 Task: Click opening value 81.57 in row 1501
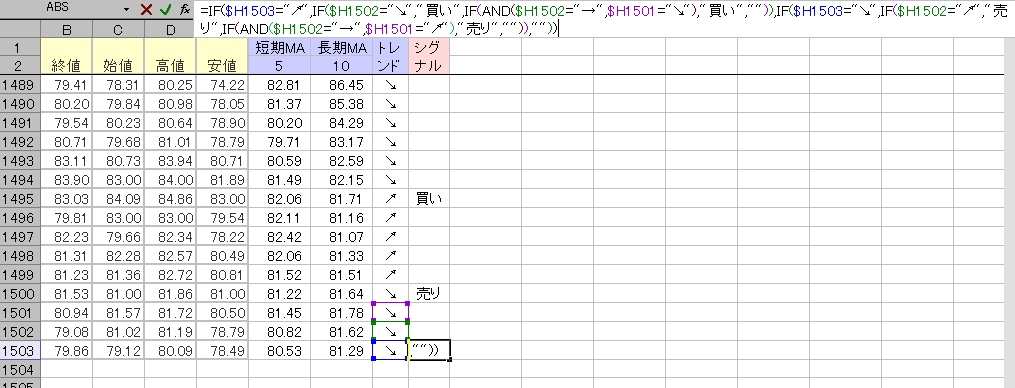click(x=118, y=312)
